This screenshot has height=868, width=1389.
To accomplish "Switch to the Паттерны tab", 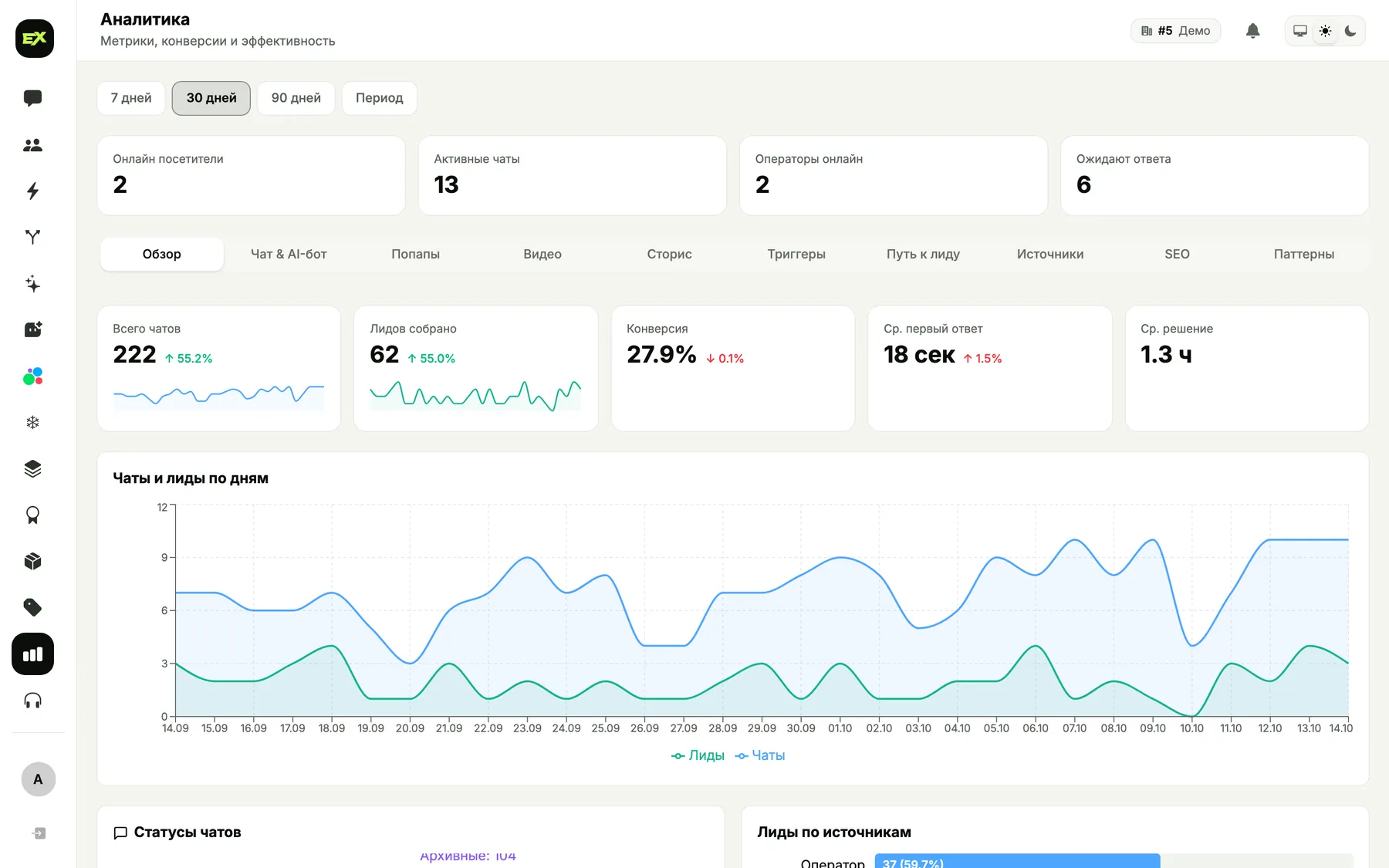I will pyautogui.click(x=1304, y=254).
